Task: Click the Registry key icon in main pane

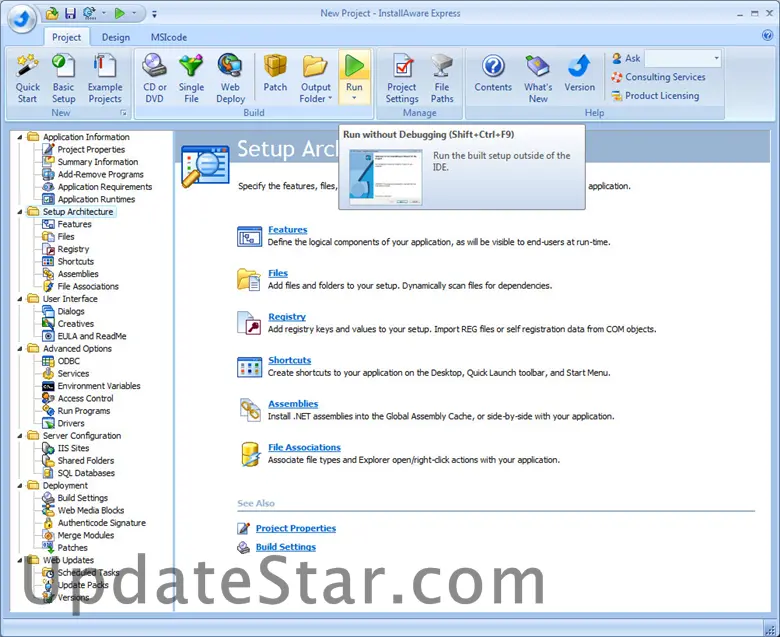Action: (249, 323)
